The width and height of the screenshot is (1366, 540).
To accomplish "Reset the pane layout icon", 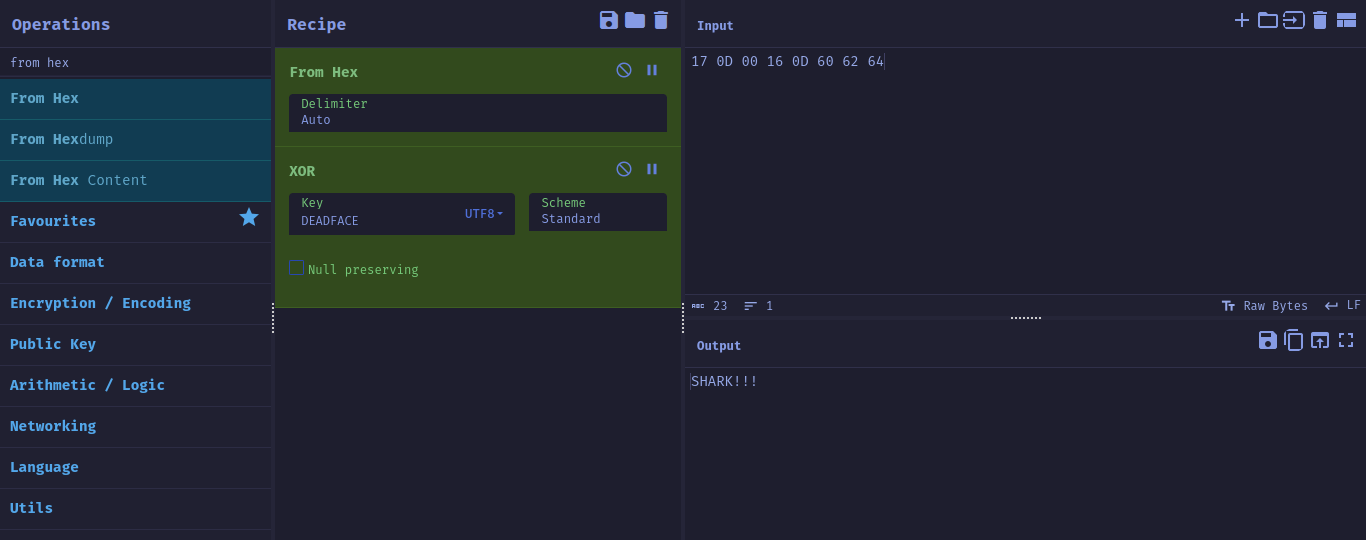I will (1346, 20).
